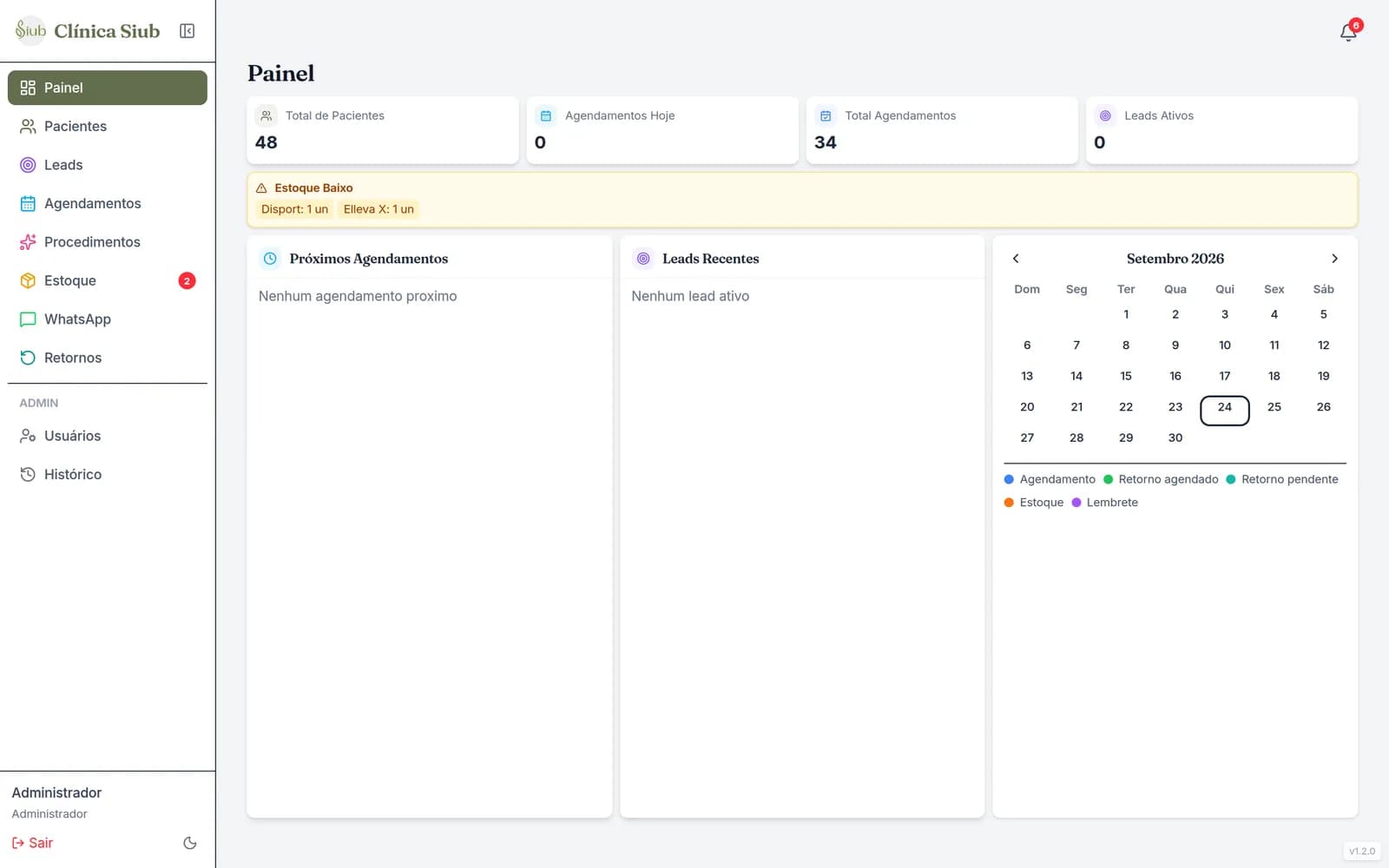Click the Siub clinic logo
This screenshot has height=868, width=1389.
tap(30, 30)
